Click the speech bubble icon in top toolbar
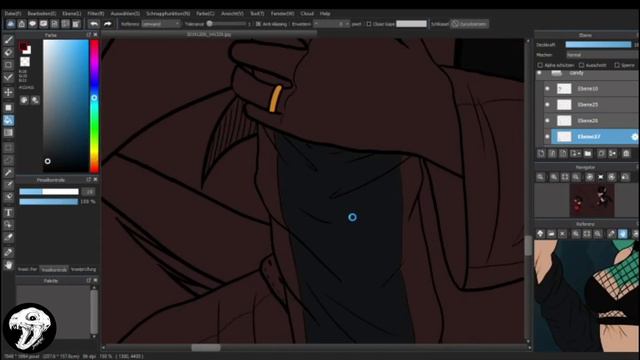The height and width of the screenshot is (360, 640). click(x=33, y=24)
